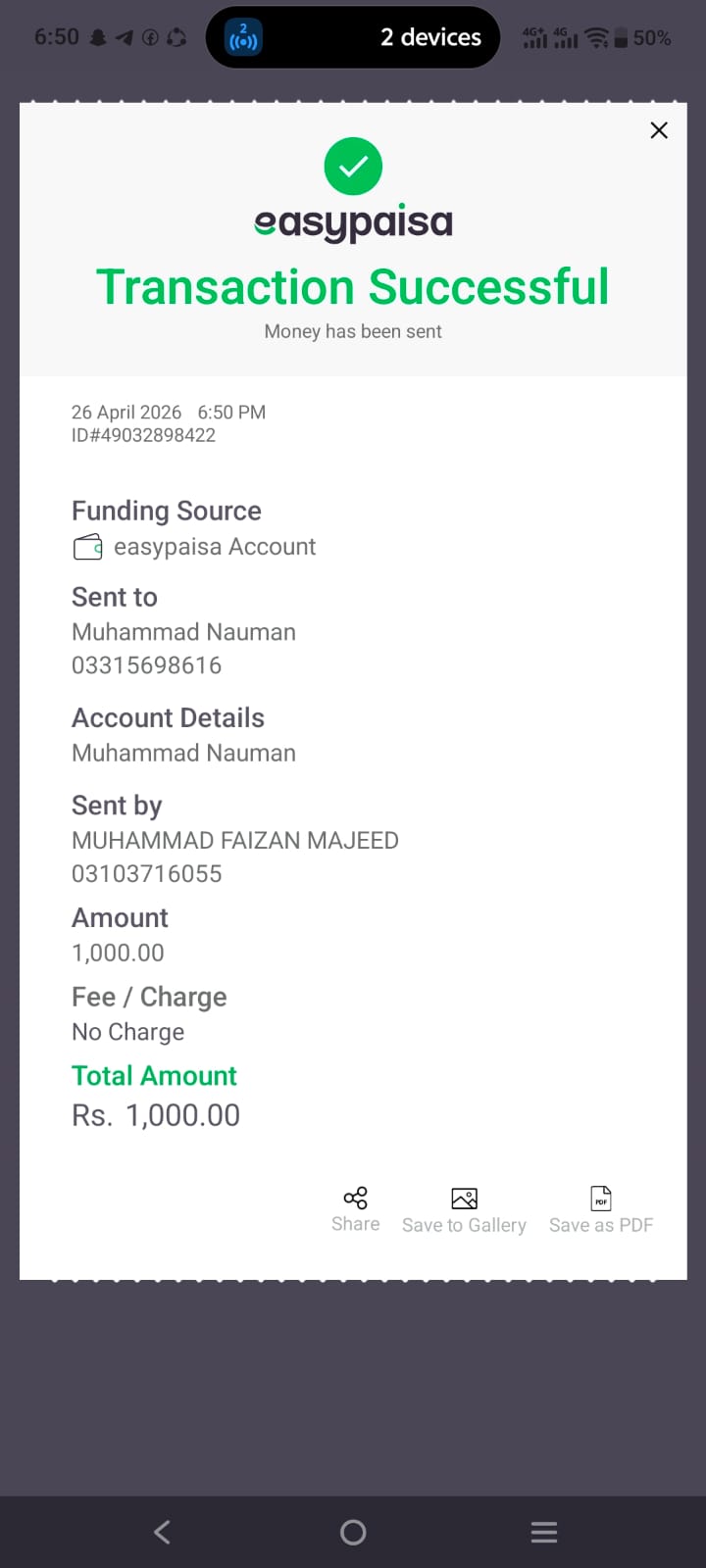Tap the Save as PDF document icon
This screenshot has height=1568, width=706.
click(601, 1198)
